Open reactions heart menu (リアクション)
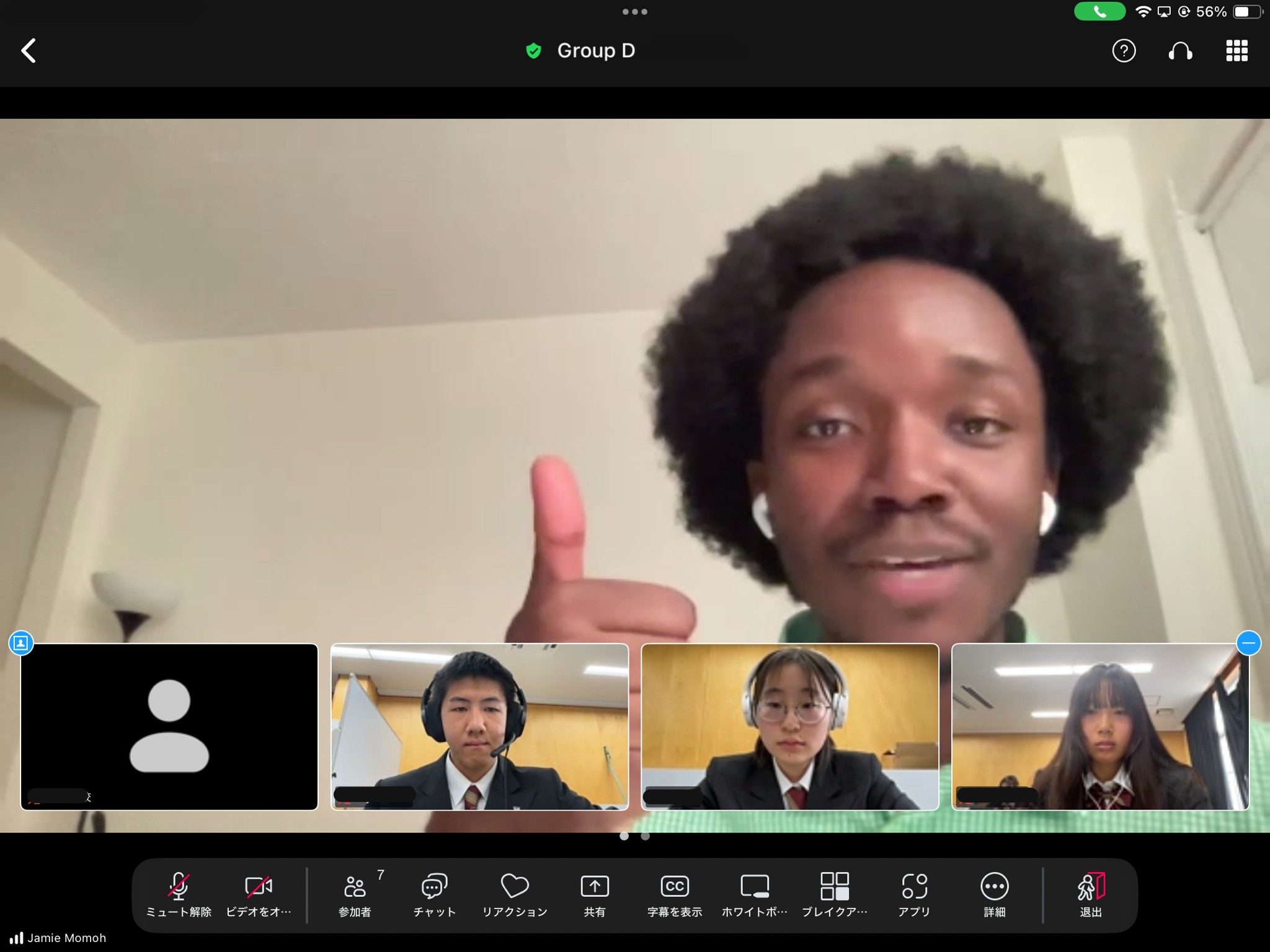The height and width of the screenshot is (952, 1270). click(515, 894)
